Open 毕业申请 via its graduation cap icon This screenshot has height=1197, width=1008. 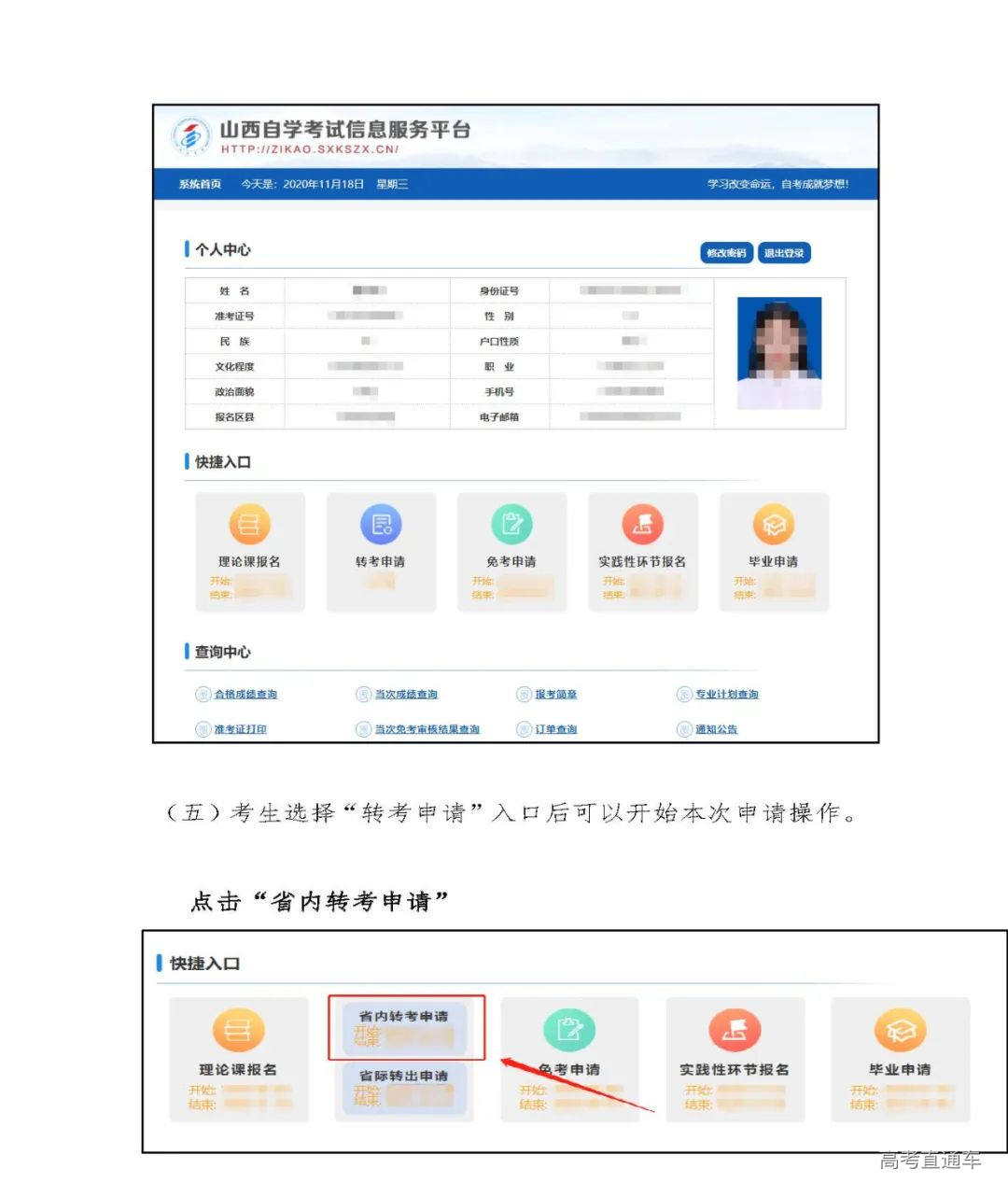point(775,525)
